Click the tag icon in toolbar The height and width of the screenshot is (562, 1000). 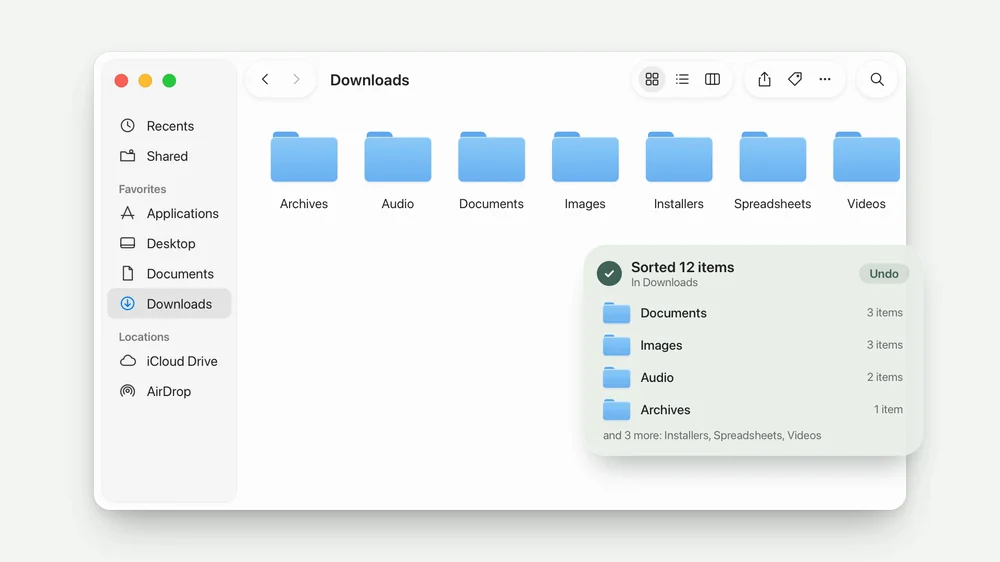point(795,79)
